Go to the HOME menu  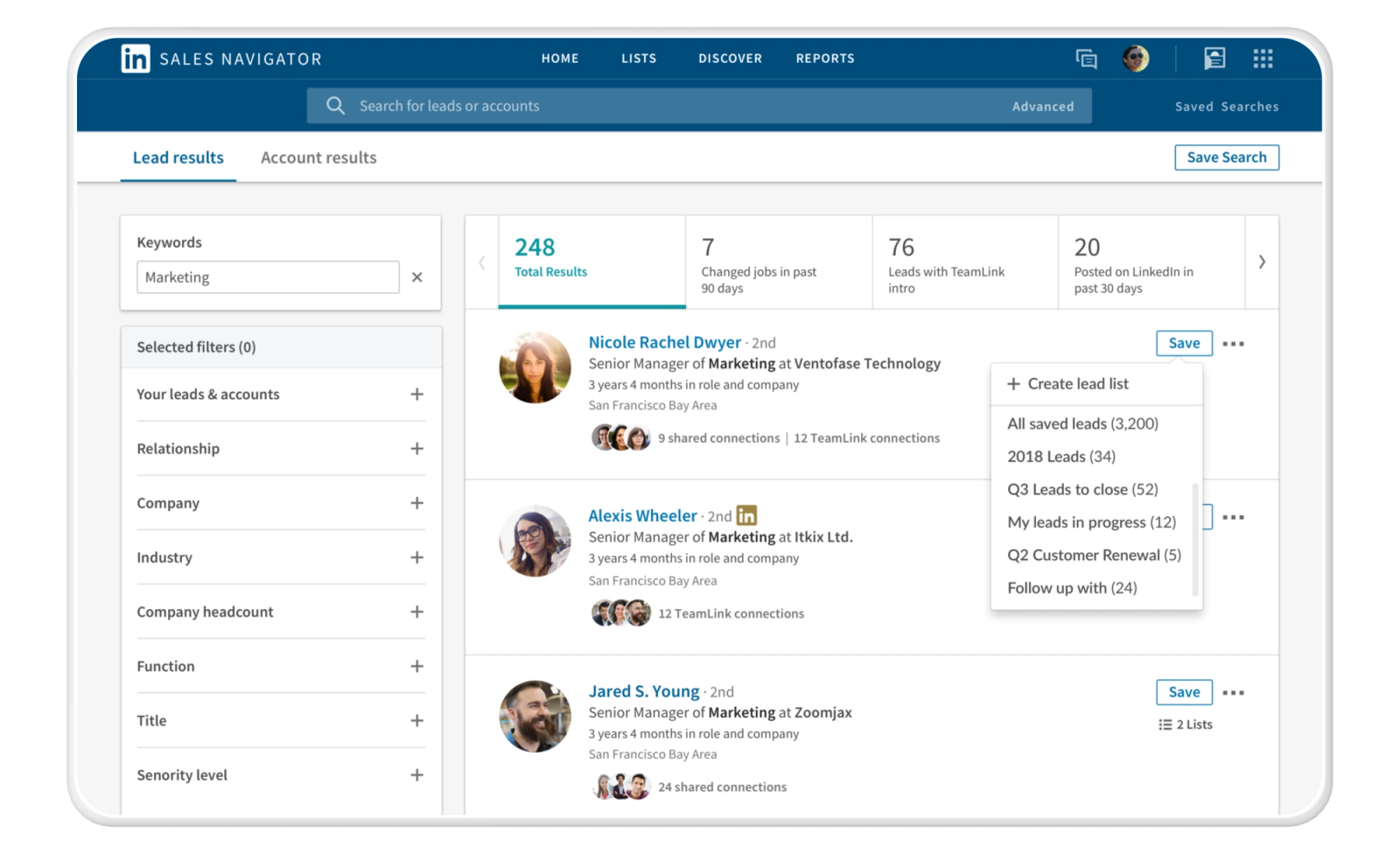560,59
